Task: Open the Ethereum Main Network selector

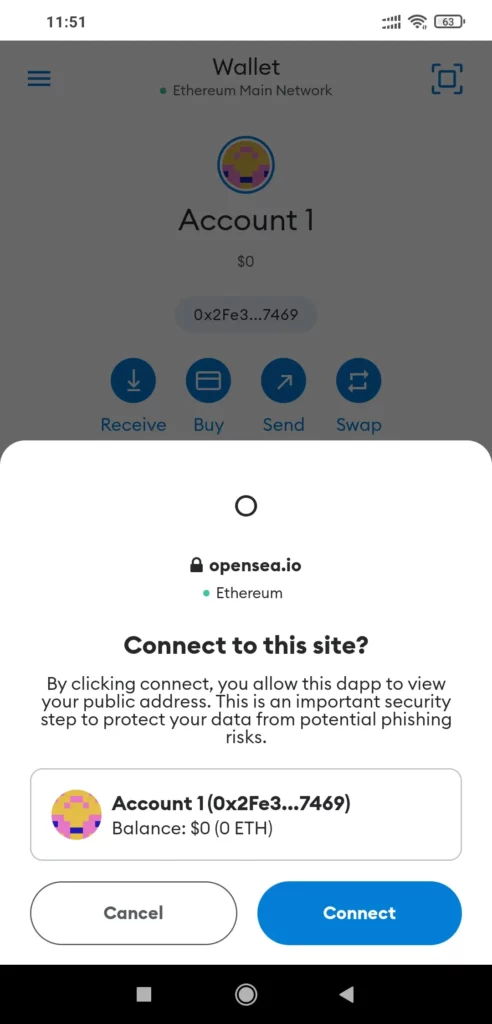Action: [246, 91]
